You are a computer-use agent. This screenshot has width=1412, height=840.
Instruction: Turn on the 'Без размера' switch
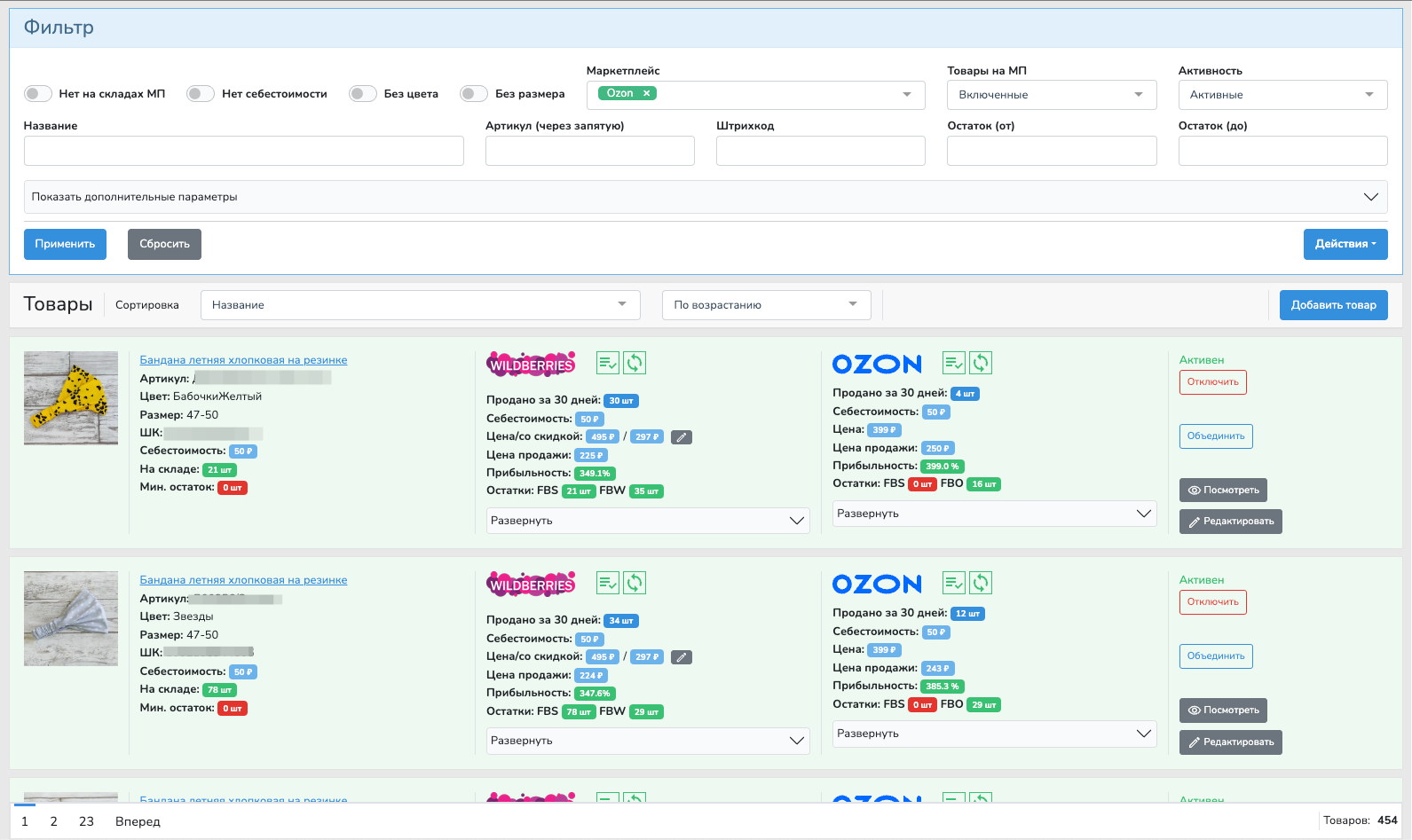click(x=474, y=94)
